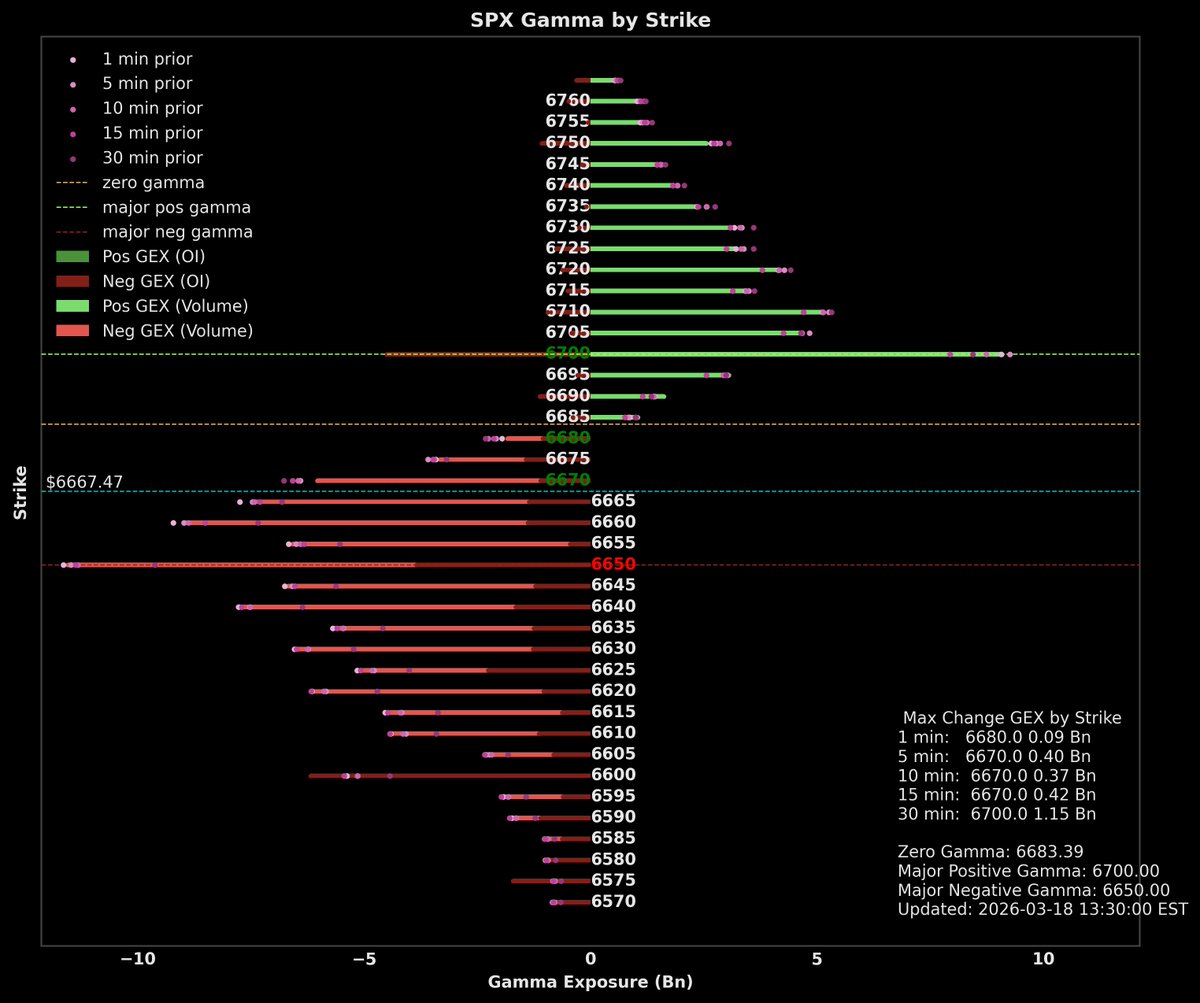Screen dimensions: 1200x1003
Task: Click the 'SPX Gamma by Strike' chart title
Action: point(589,19)
